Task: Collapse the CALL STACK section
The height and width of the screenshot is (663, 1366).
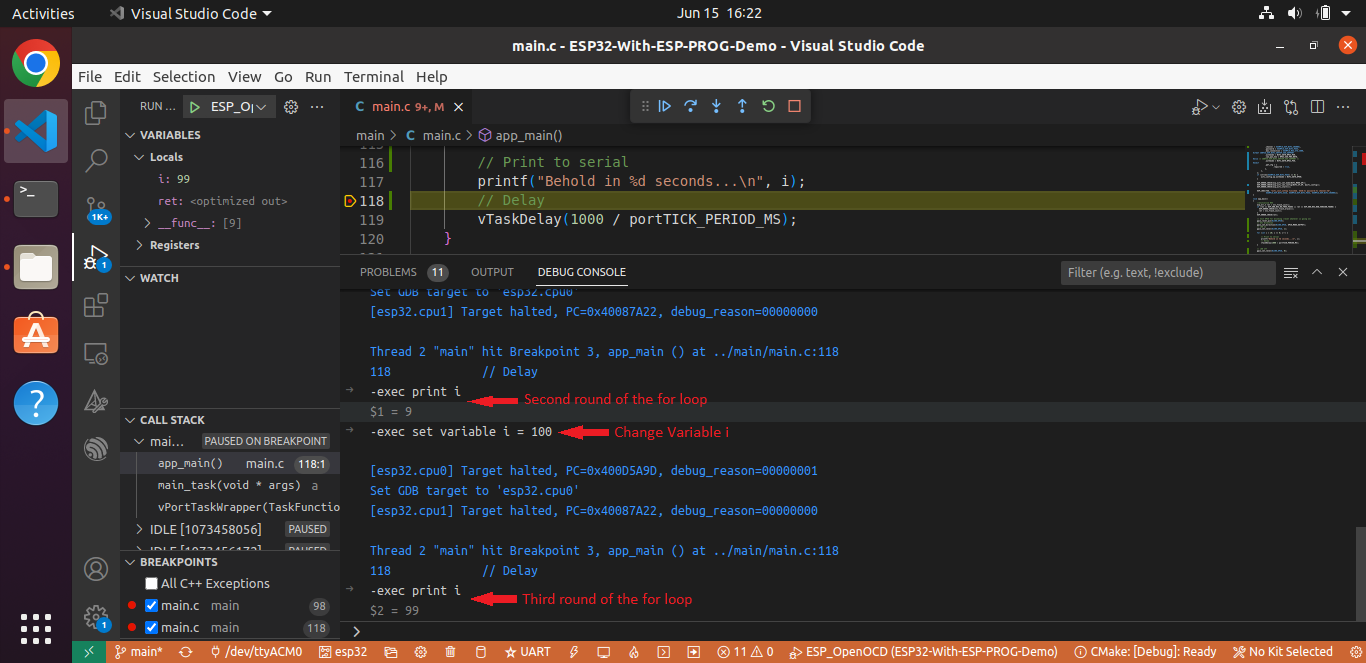Action: point(172,420)
